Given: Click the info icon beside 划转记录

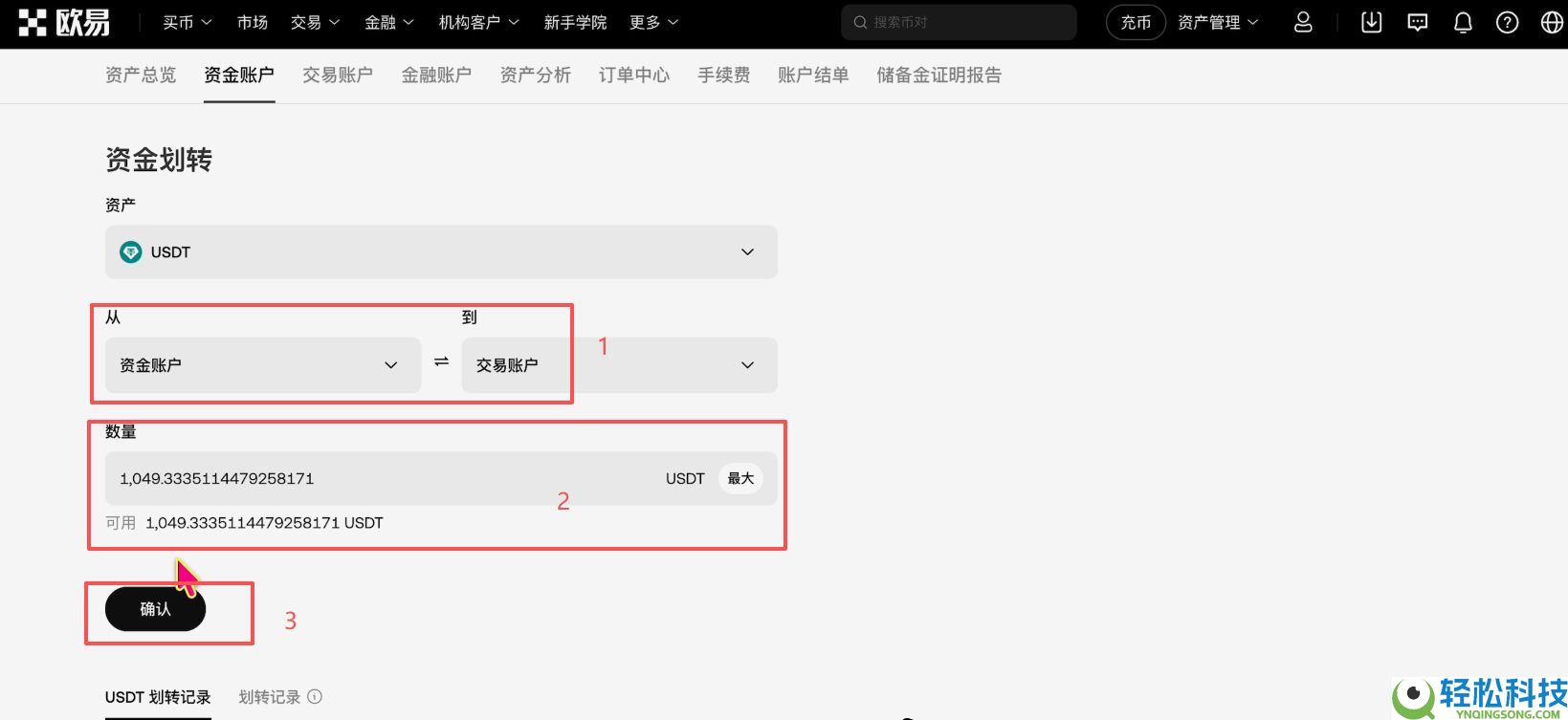Looking at the screenshot, I should 315,696.
